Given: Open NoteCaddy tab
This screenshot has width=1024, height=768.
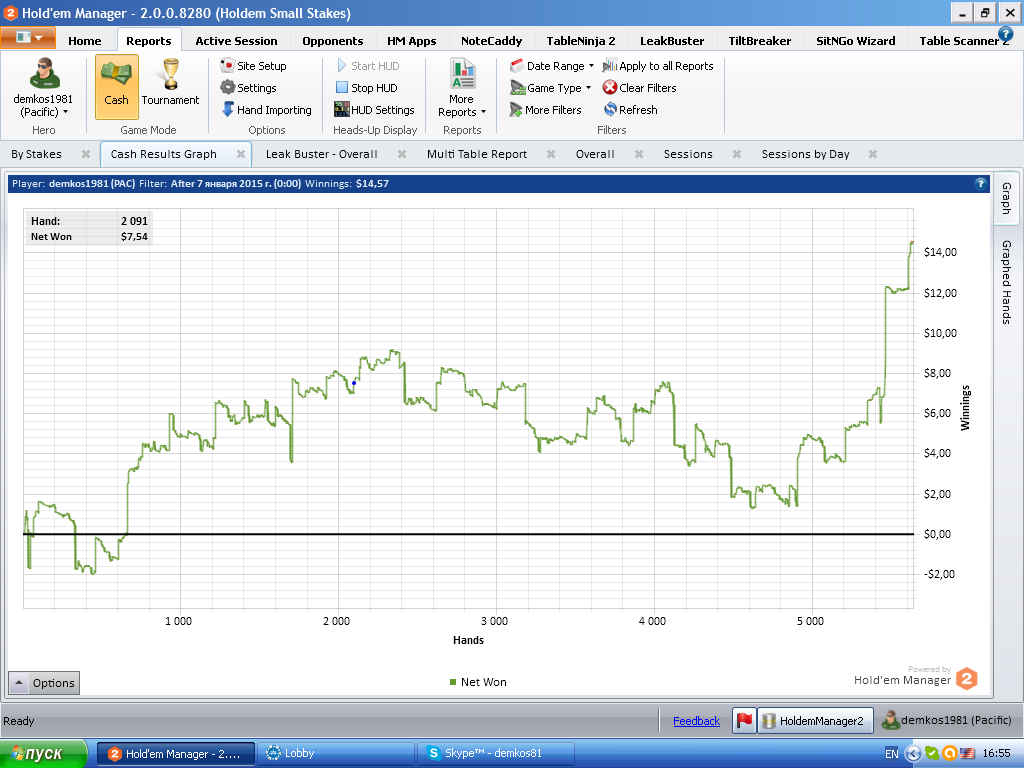Looking at the screenshot, I should (491, 40).
